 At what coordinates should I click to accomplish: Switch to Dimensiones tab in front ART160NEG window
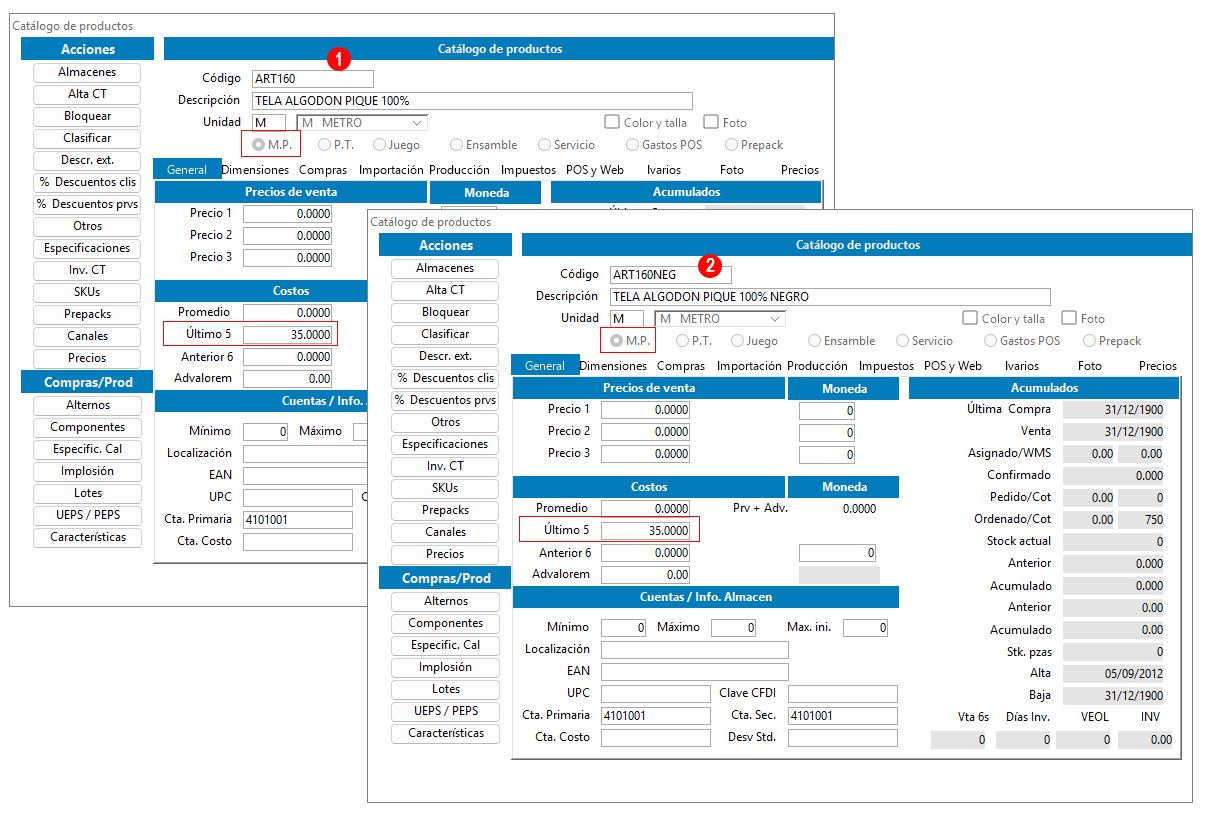point(613,366)
